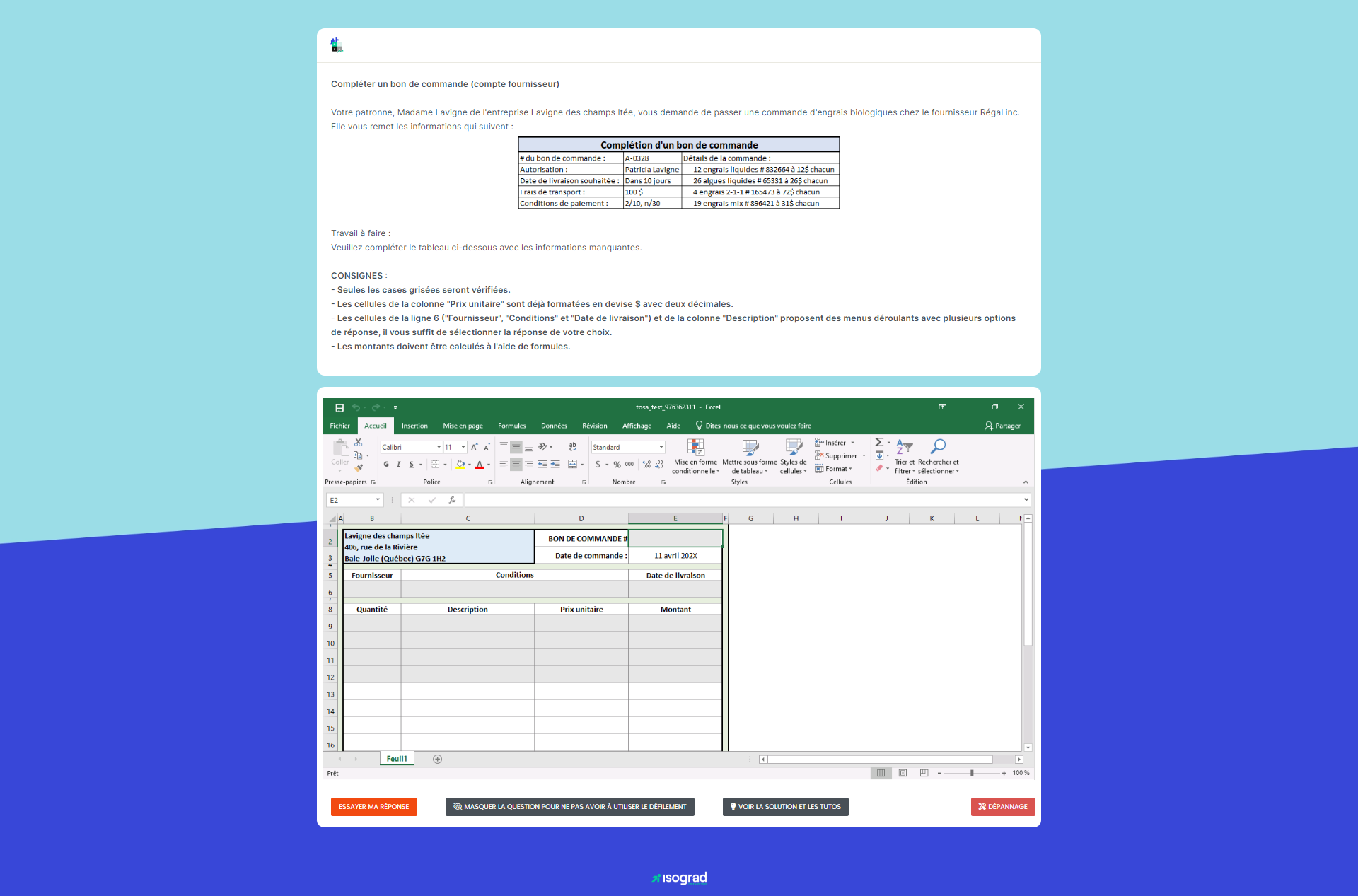Toggle align text left
Image resolution: width=1358 pixels, height=896 pixels.
coord(504,465)
